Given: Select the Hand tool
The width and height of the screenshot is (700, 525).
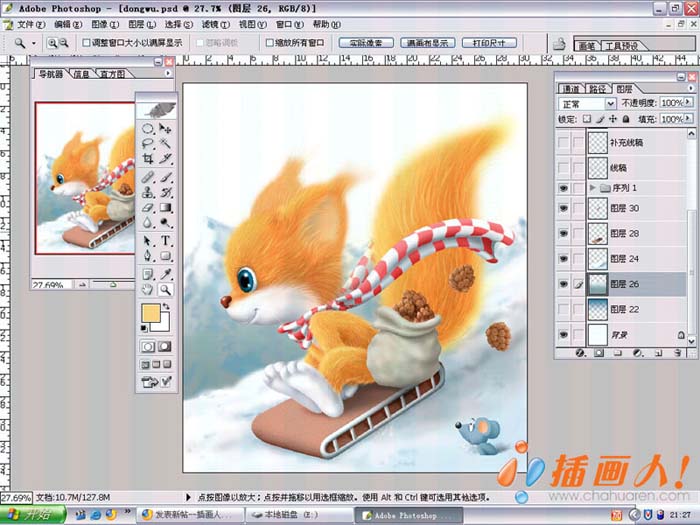Looking at the screenshot, I should click(148, 290).
